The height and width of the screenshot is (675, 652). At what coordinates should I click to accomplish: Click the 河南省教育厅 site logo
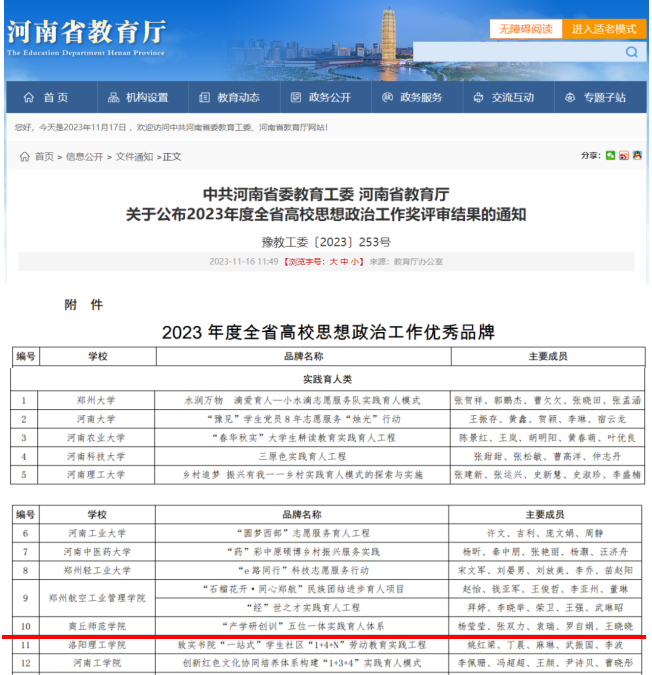click(x=86, y=37)
